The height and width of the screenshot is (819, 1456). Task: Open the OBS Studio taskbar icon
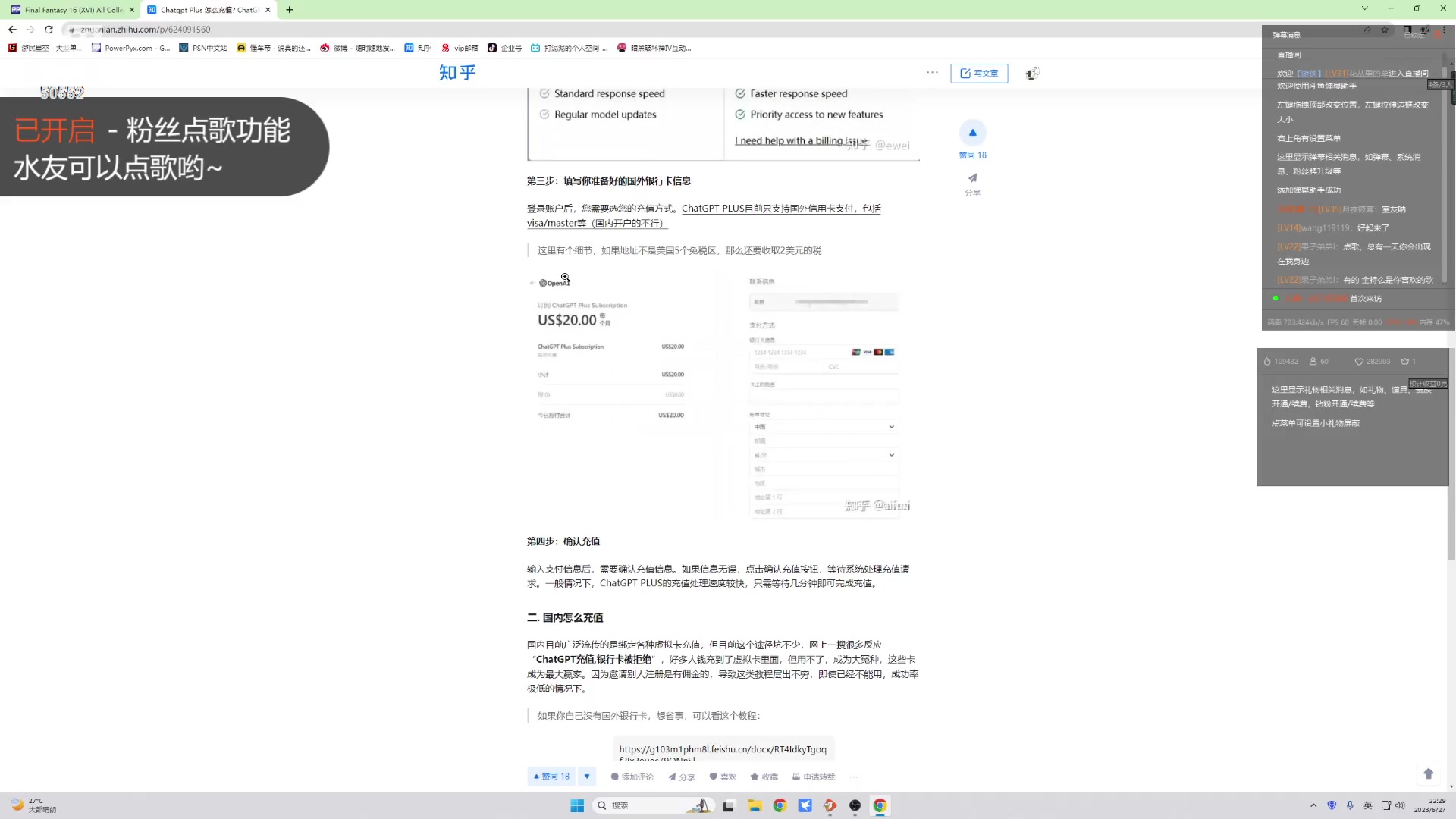[x=855, y=805]
